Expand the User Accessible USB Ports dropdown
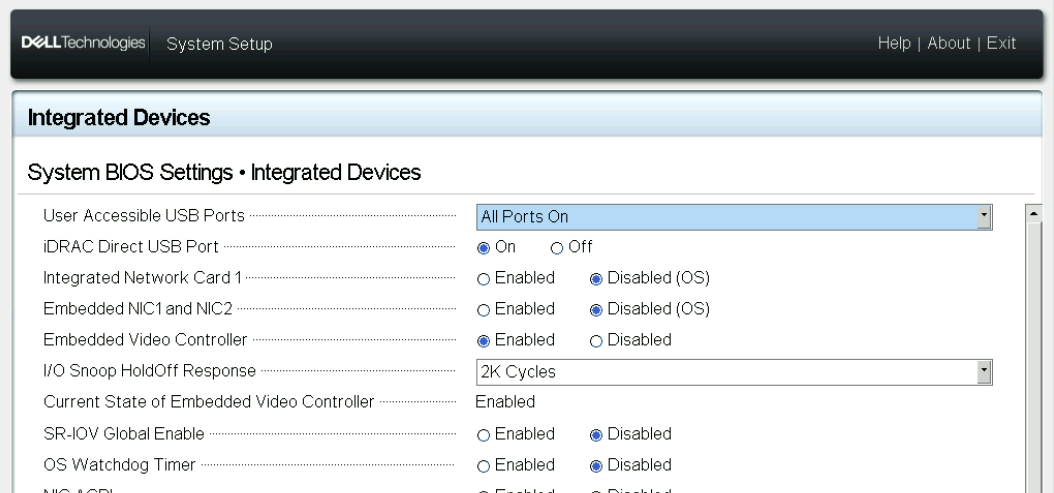This screenshot has height=493, width=1054. pos(725,216)
